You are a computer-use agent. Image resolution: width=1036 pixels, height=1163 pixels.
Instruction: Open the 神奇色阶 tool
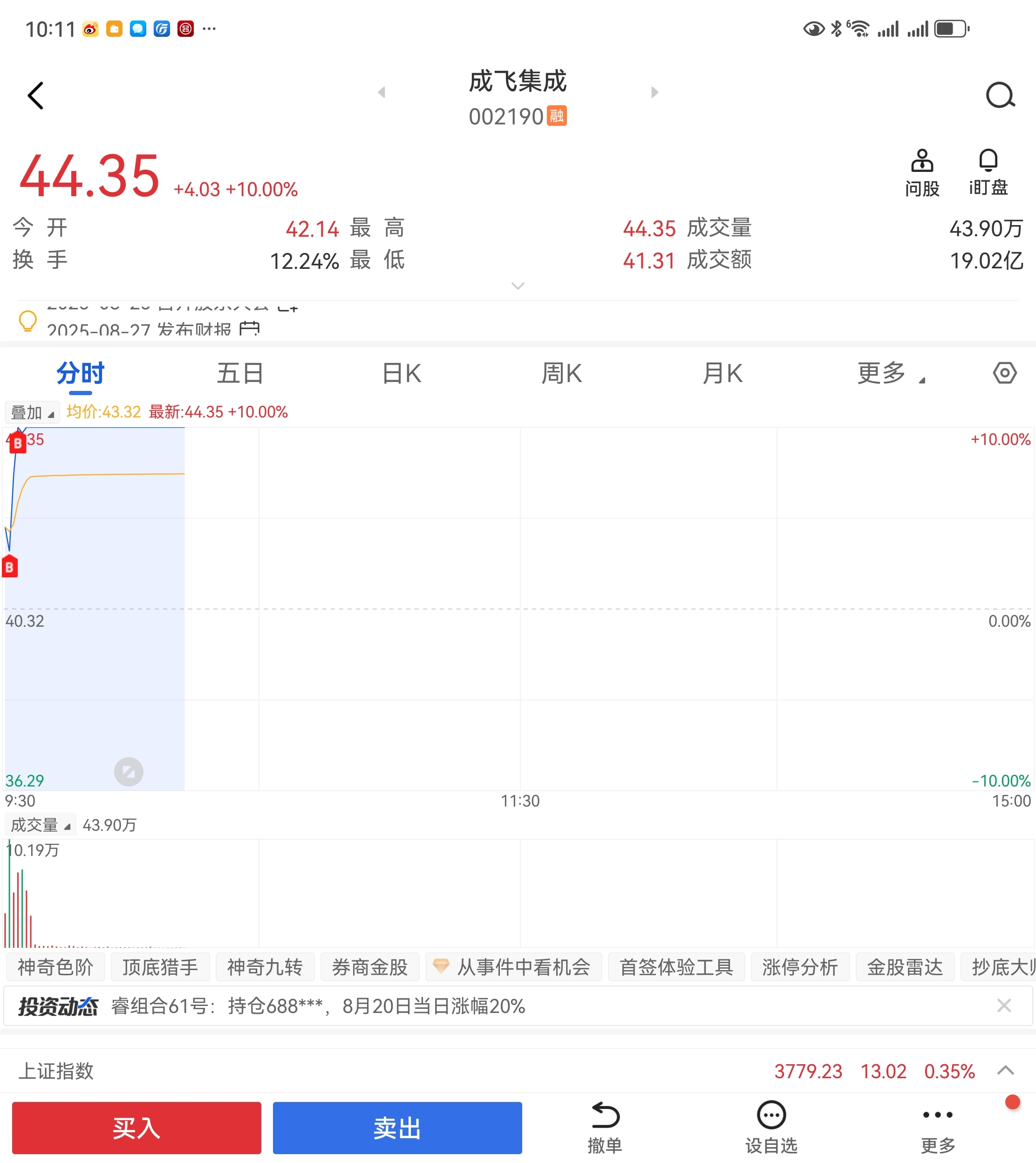pos(55,967)
